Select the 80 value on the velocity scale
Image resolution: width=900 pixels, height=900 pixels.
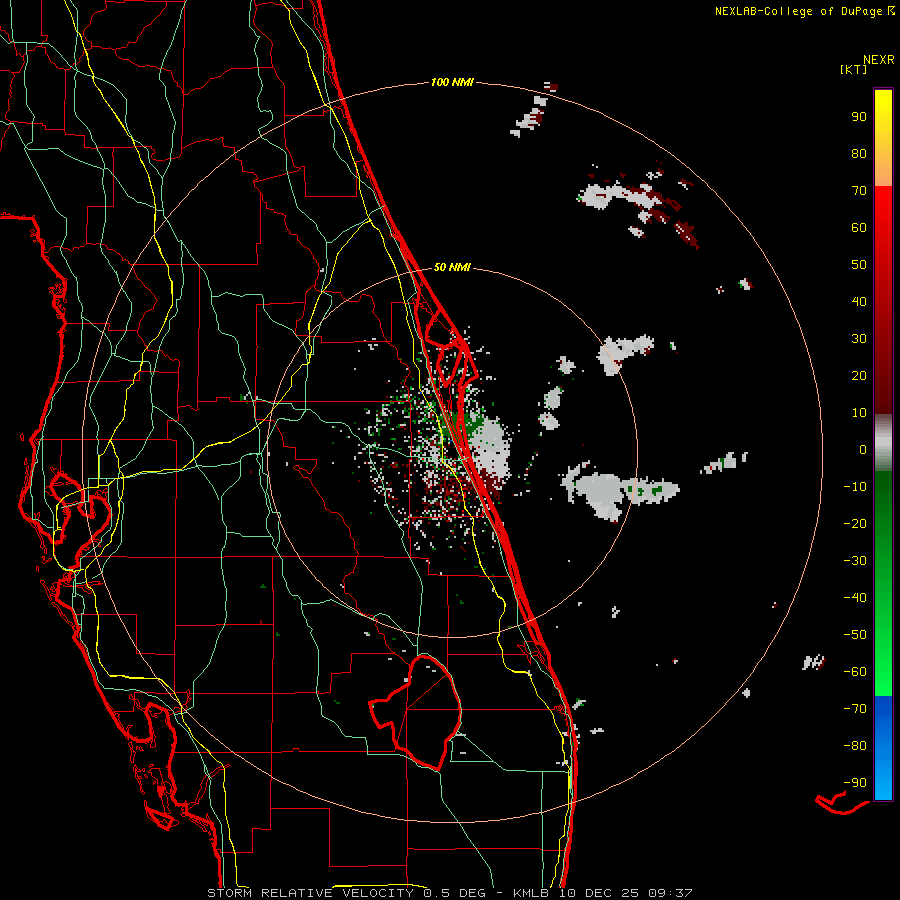click(859, 154)
